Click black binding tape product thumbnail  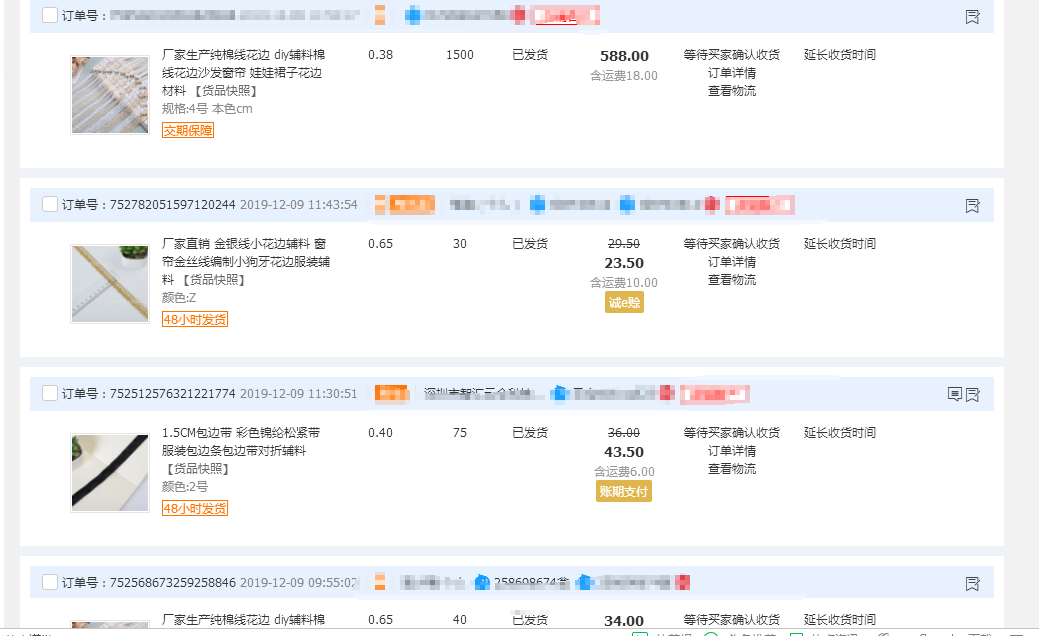[110, 473]
